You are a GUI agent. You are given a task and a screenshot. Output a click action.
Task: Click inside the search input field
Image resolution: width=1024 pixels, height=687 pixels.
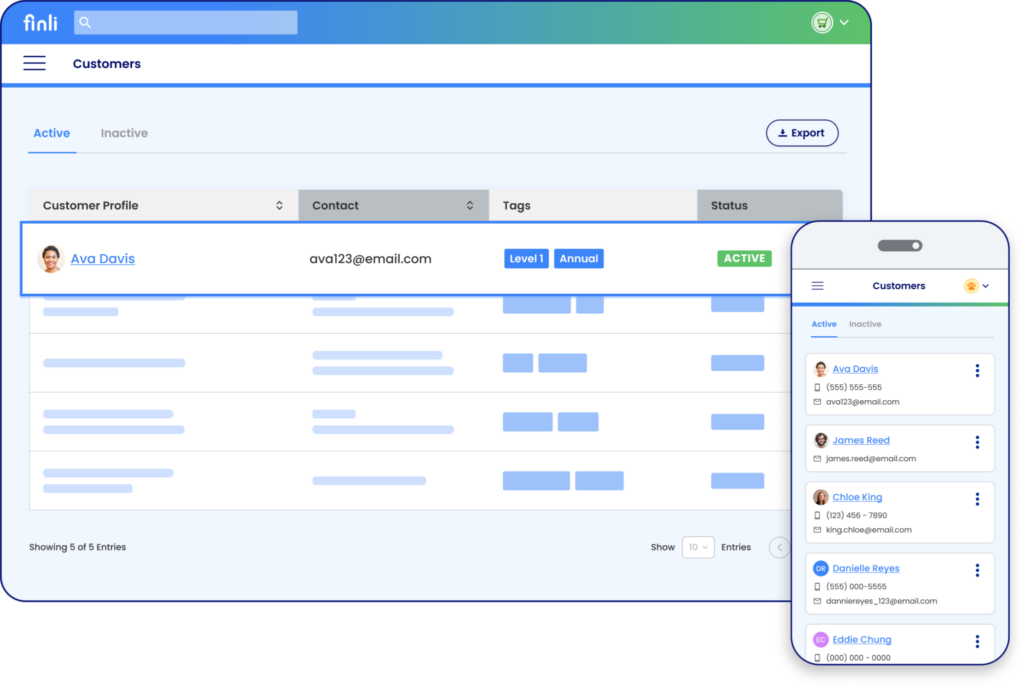190,21
